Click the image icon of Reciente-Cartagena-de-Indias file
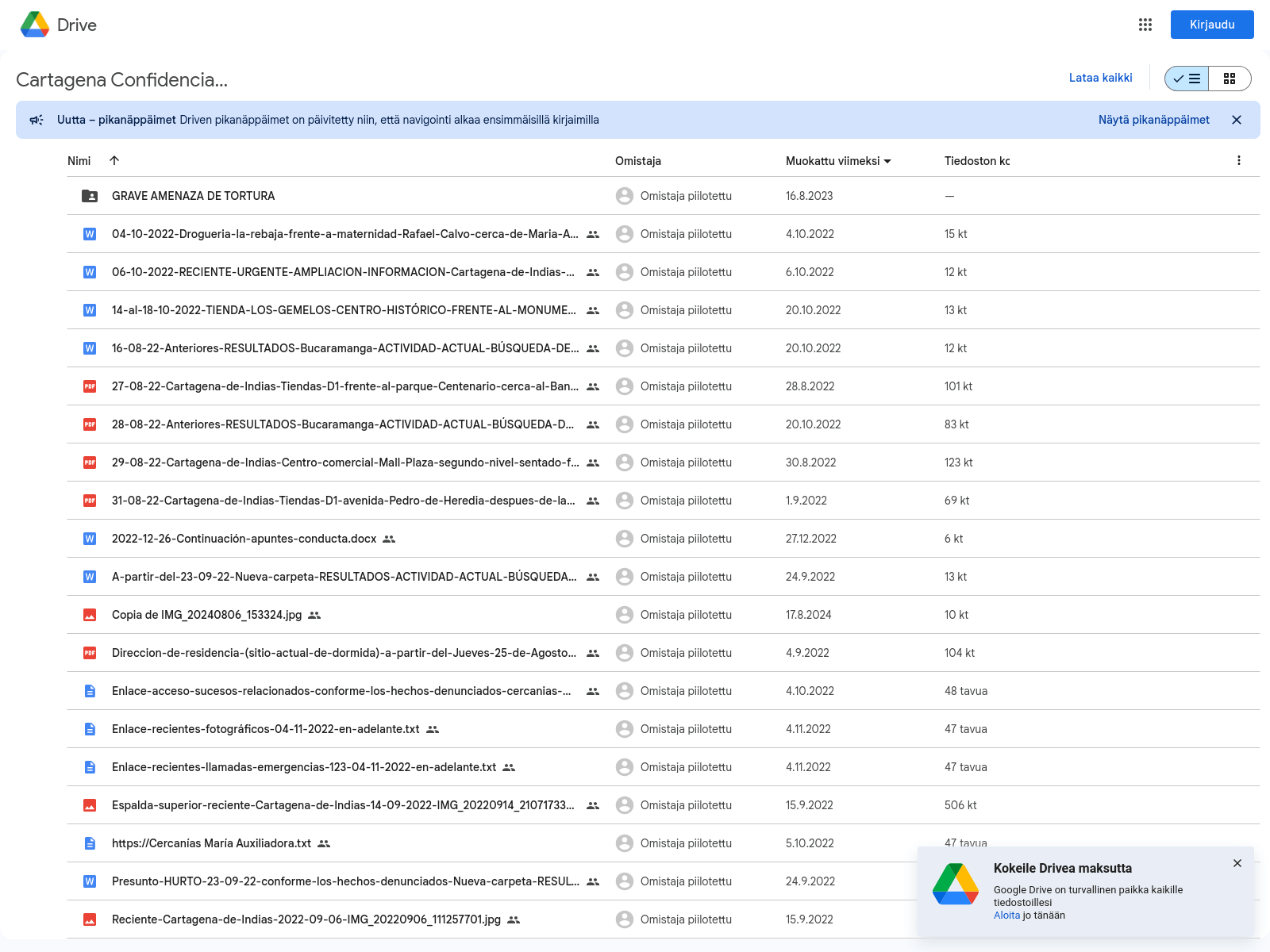The width and height of the screenshot is (1270, 952). [90, 919]
